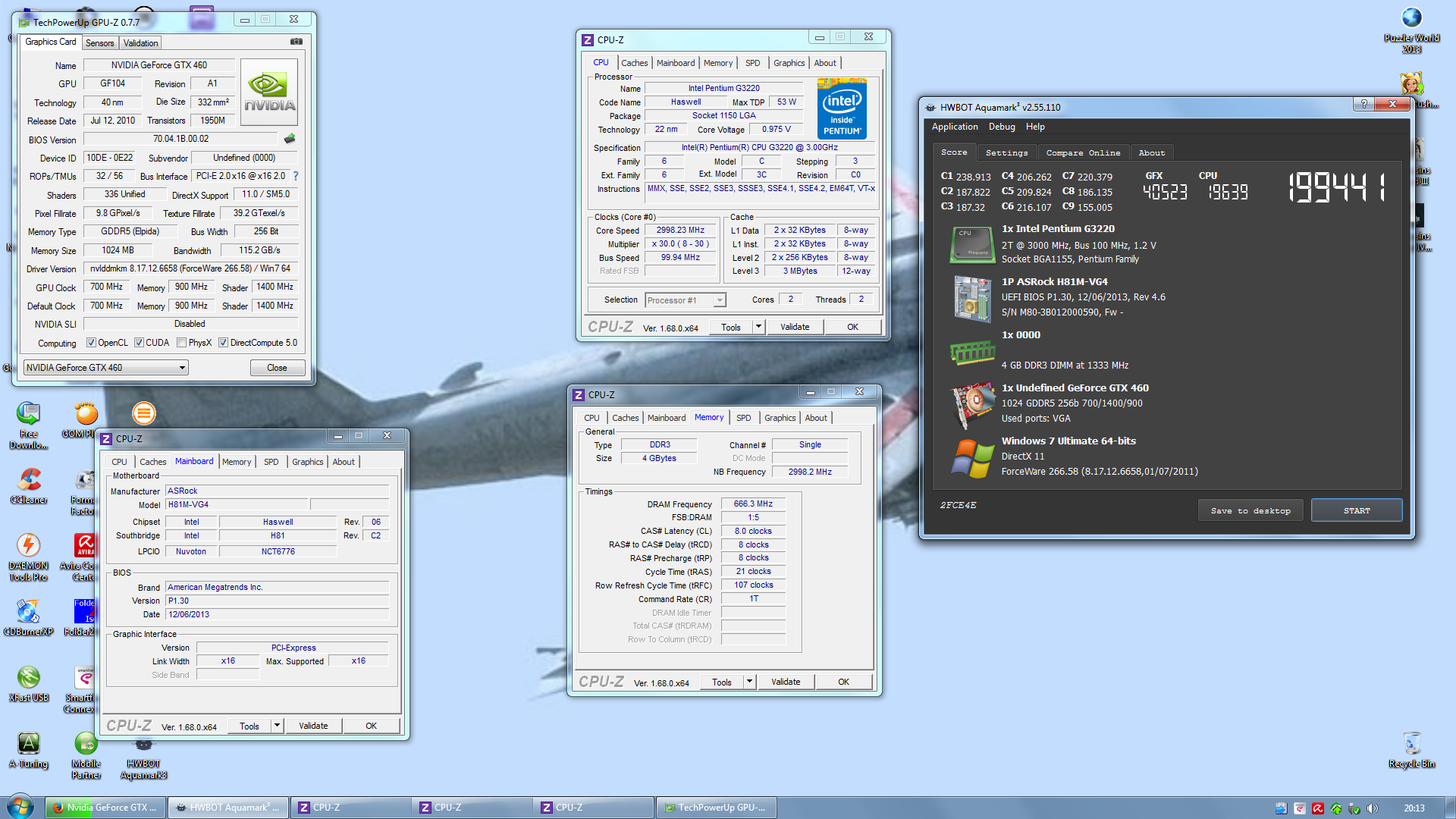The height and width of the screenshot is (819, 1456).
Task: Open DAEMON Tools Pro desktop icon
Action: pyautogui.click(x=29, y=557)
